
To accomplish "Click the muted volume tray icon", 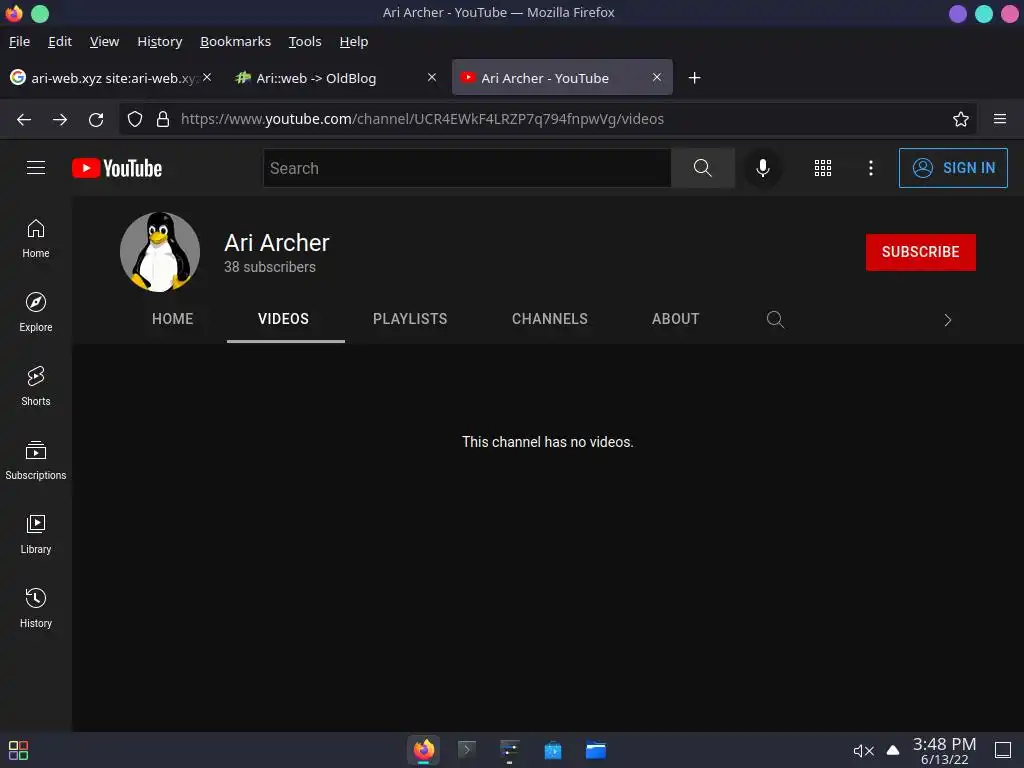I will [863, 750].
